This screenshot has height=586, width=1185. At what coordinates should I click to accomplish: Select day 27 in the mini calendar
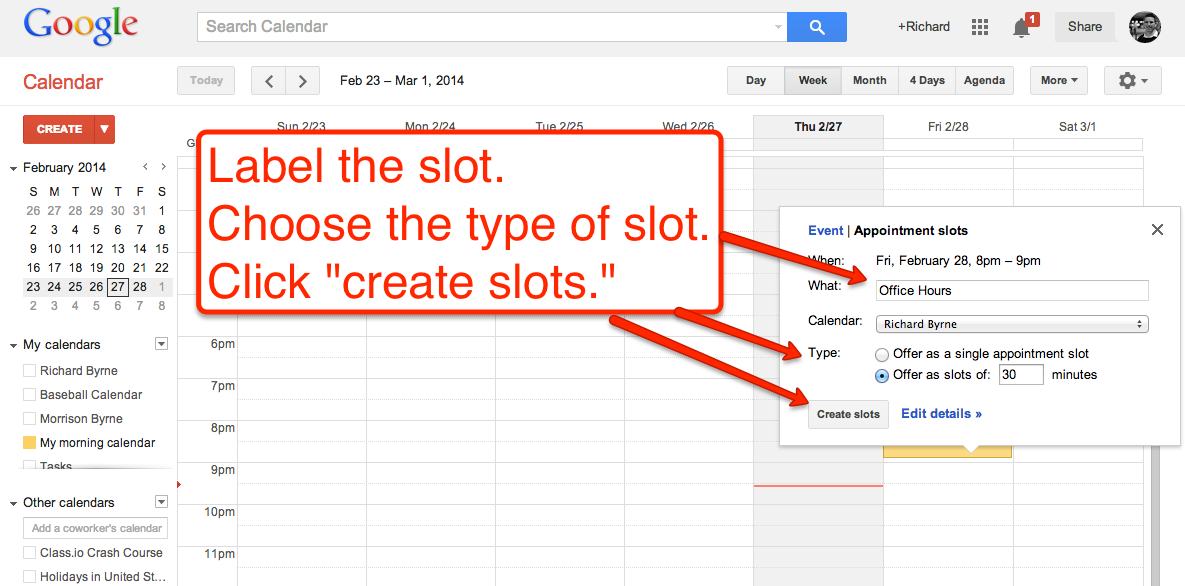[x=118, y=287]
